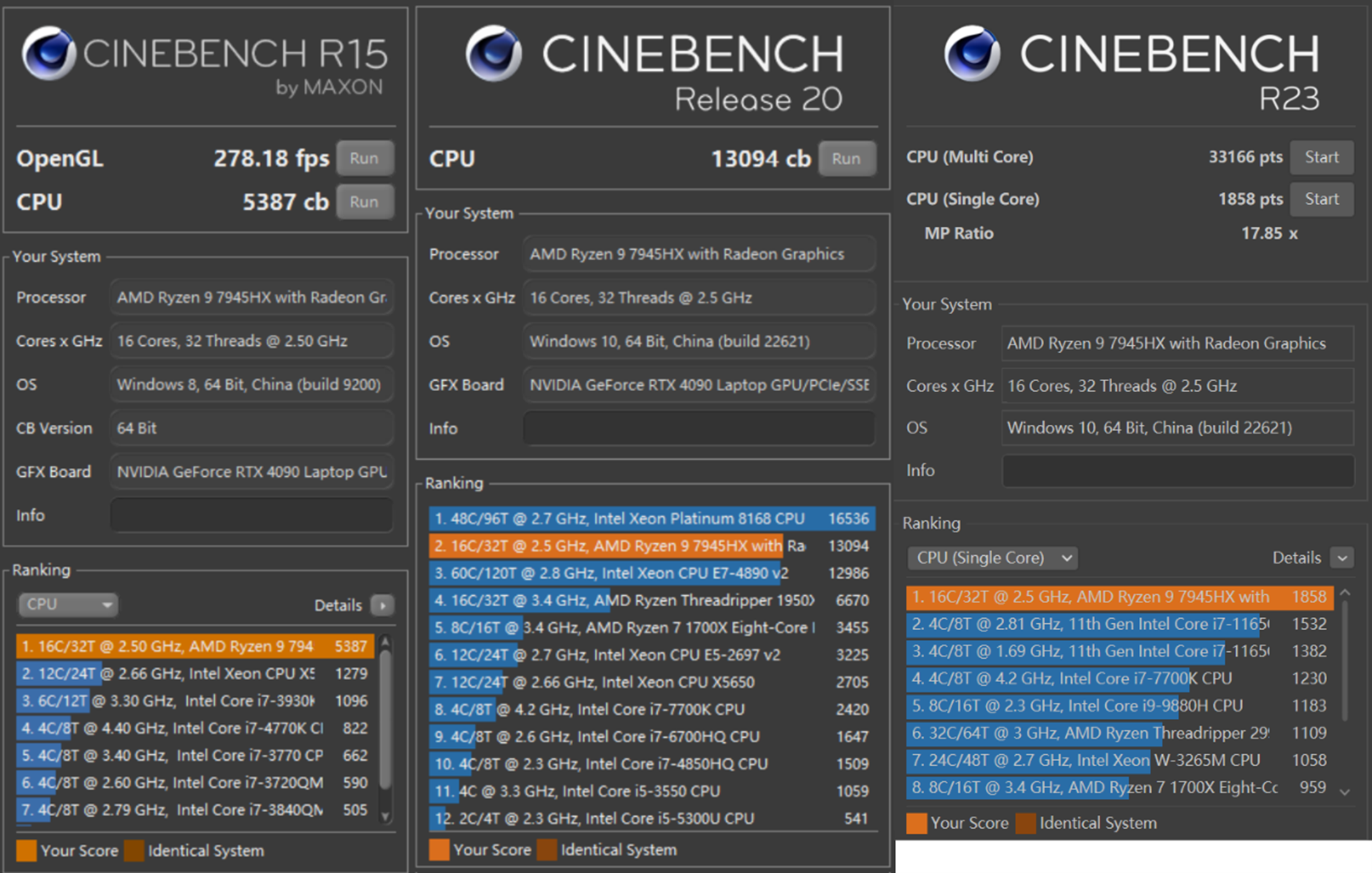Select R20 ranking row Ryzen Threadripper 1950X
Screen dimensions: 1372x873
tap(652, 600)
